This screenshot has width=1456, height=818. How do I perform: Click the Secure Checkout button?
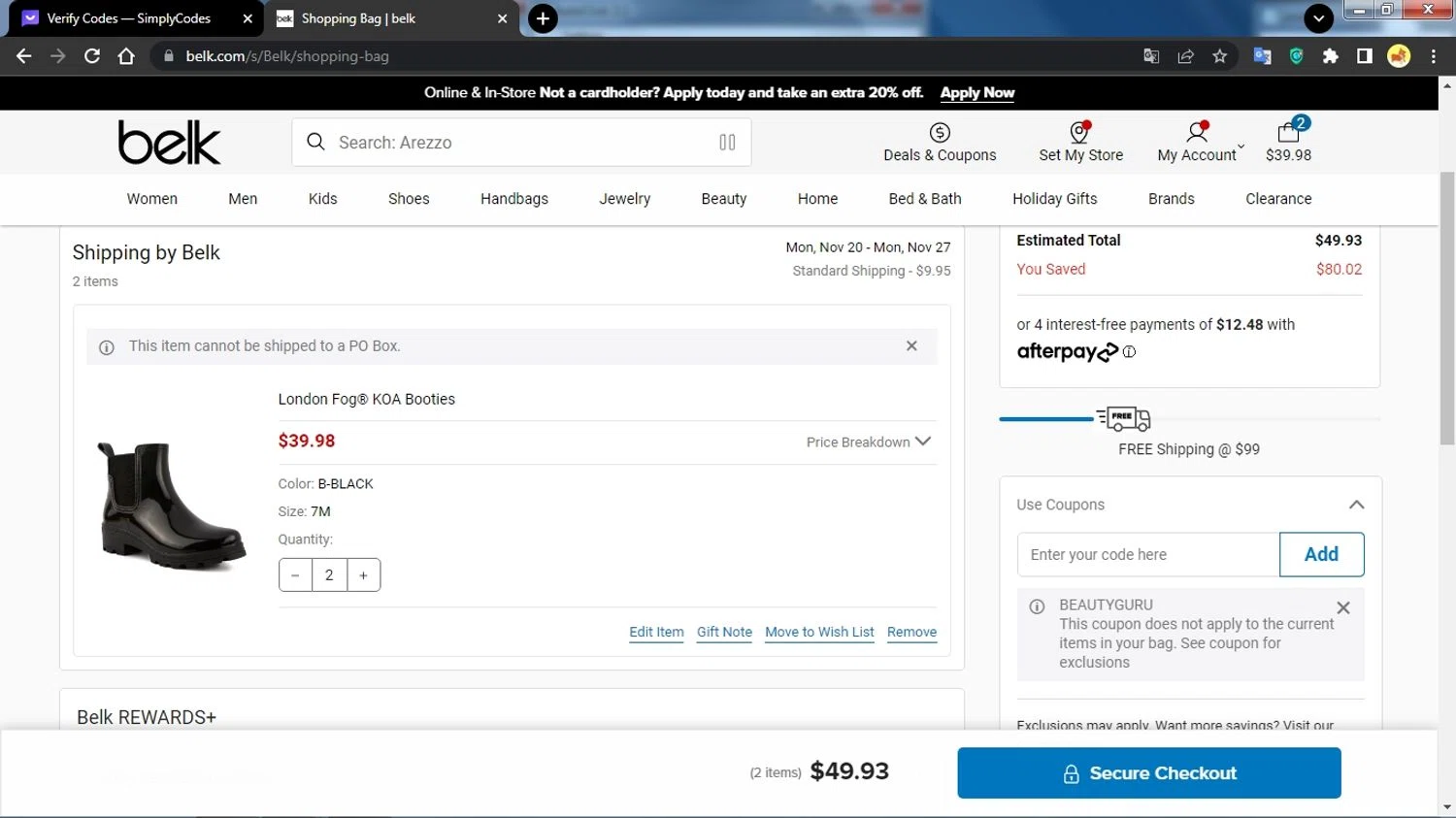(1149, 773)
